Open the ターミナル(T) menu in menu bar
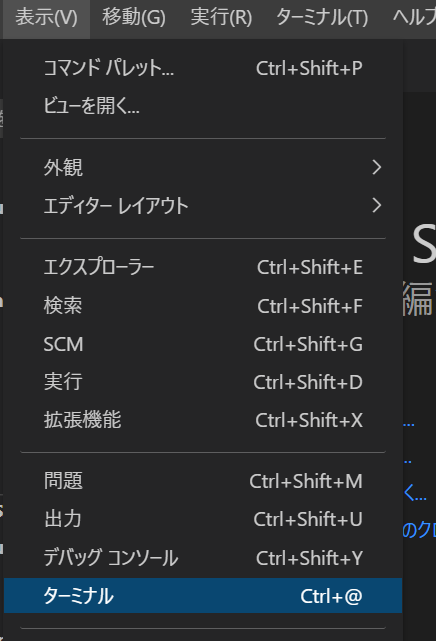The height and width of the screenshot is (641, 436). click(x=322, y=18)
